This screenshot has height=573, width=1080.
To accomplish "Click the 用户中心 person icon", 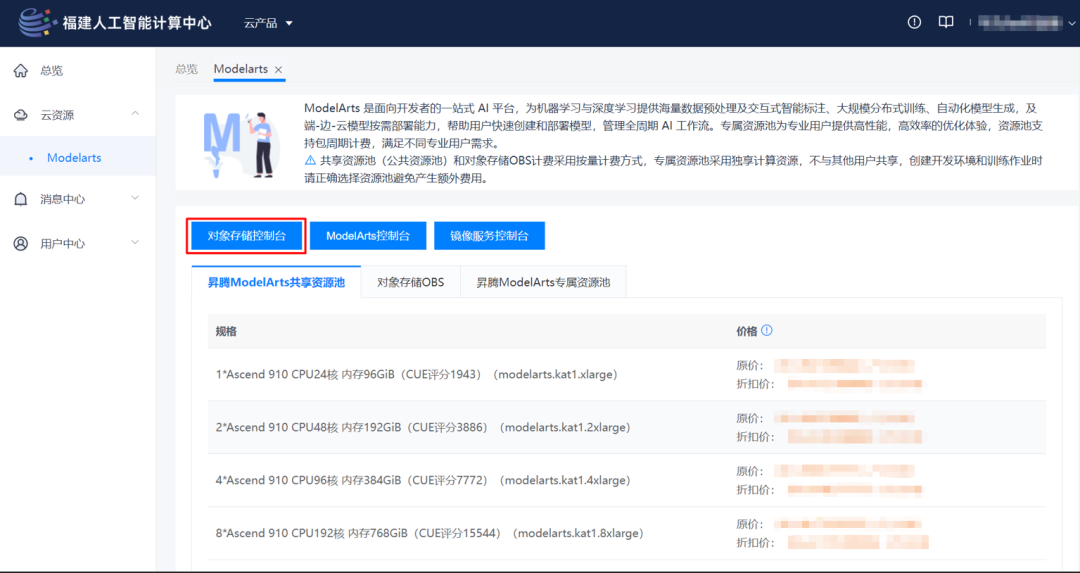I will 21,243.
